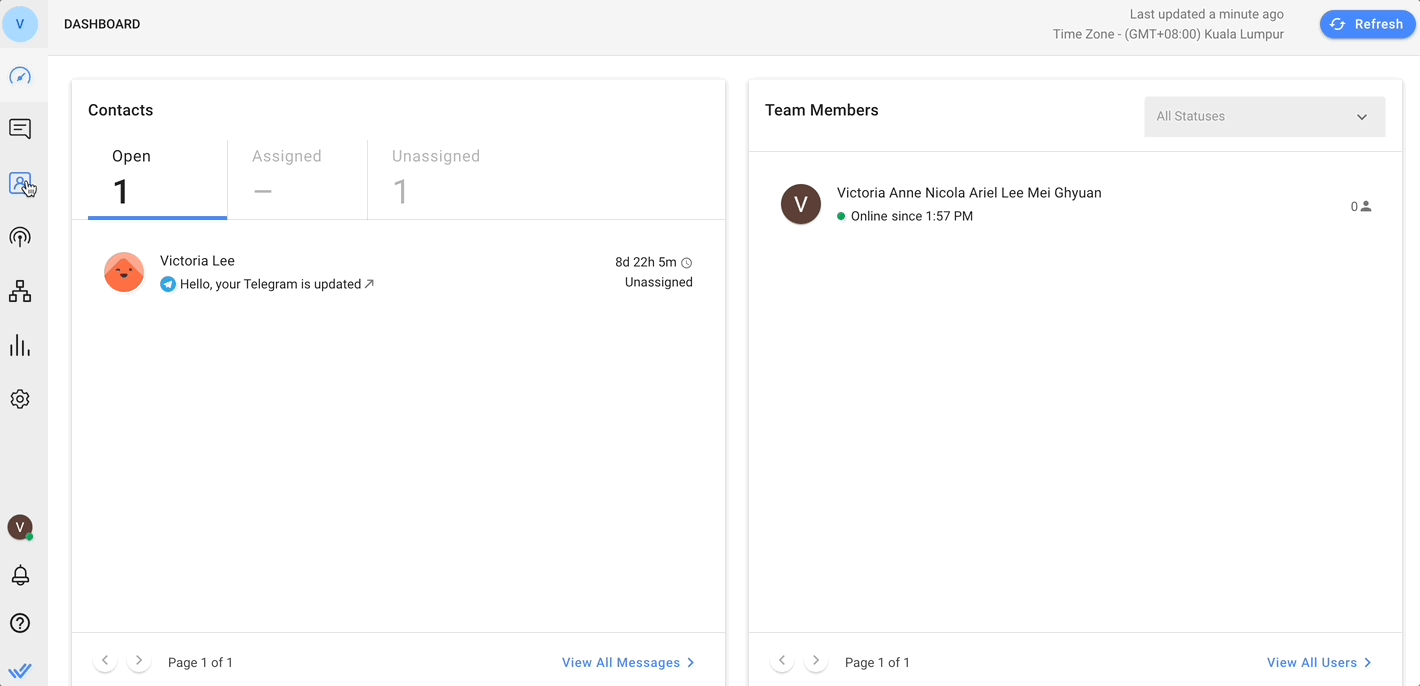Click the Refresh button

(1366, 24)
